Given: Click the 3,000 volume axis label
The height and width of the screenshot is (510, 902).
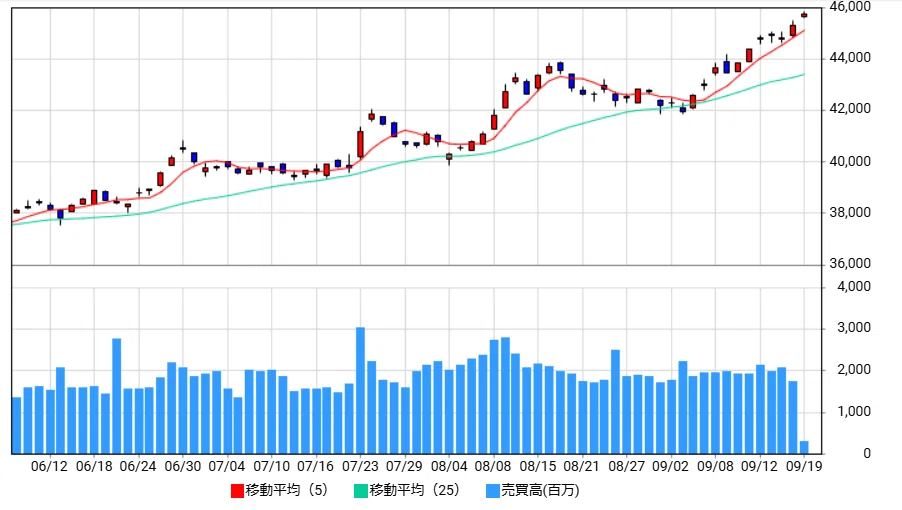Looking at the screenshot, I should pyautogui.click(x=854, y=328).
